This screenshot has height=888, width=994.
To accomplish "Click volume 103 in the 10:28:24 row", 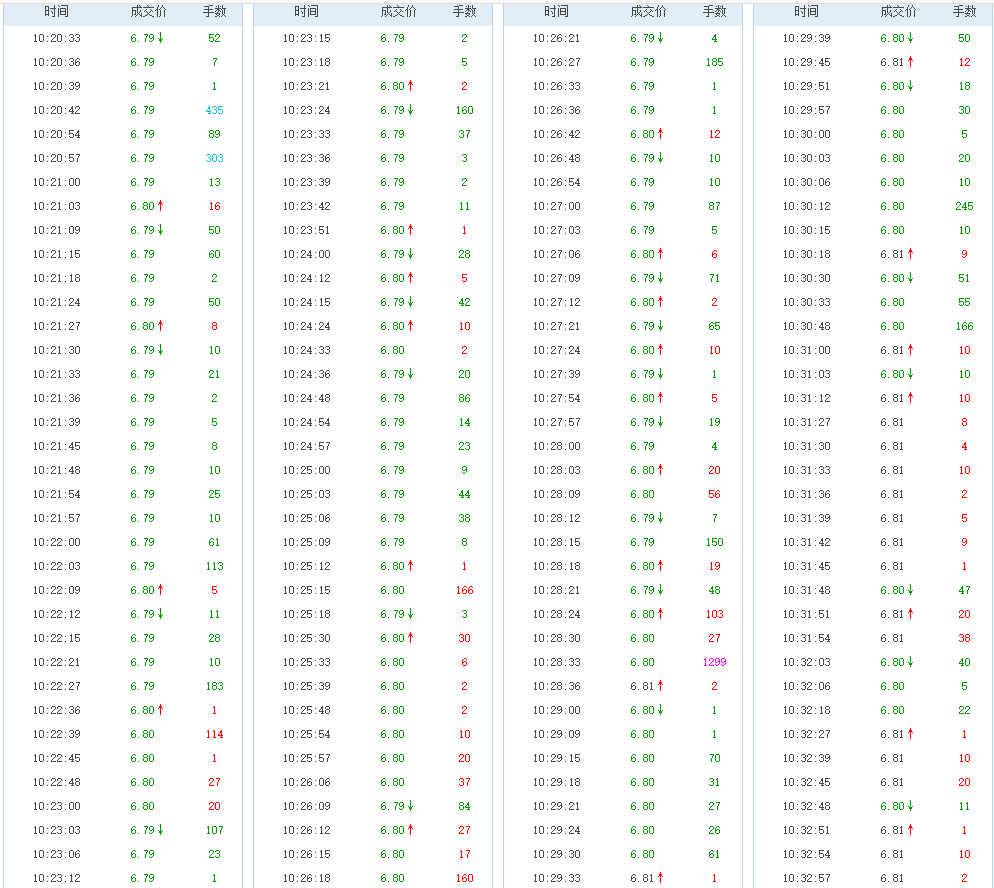I will click(x=714, y=614).
